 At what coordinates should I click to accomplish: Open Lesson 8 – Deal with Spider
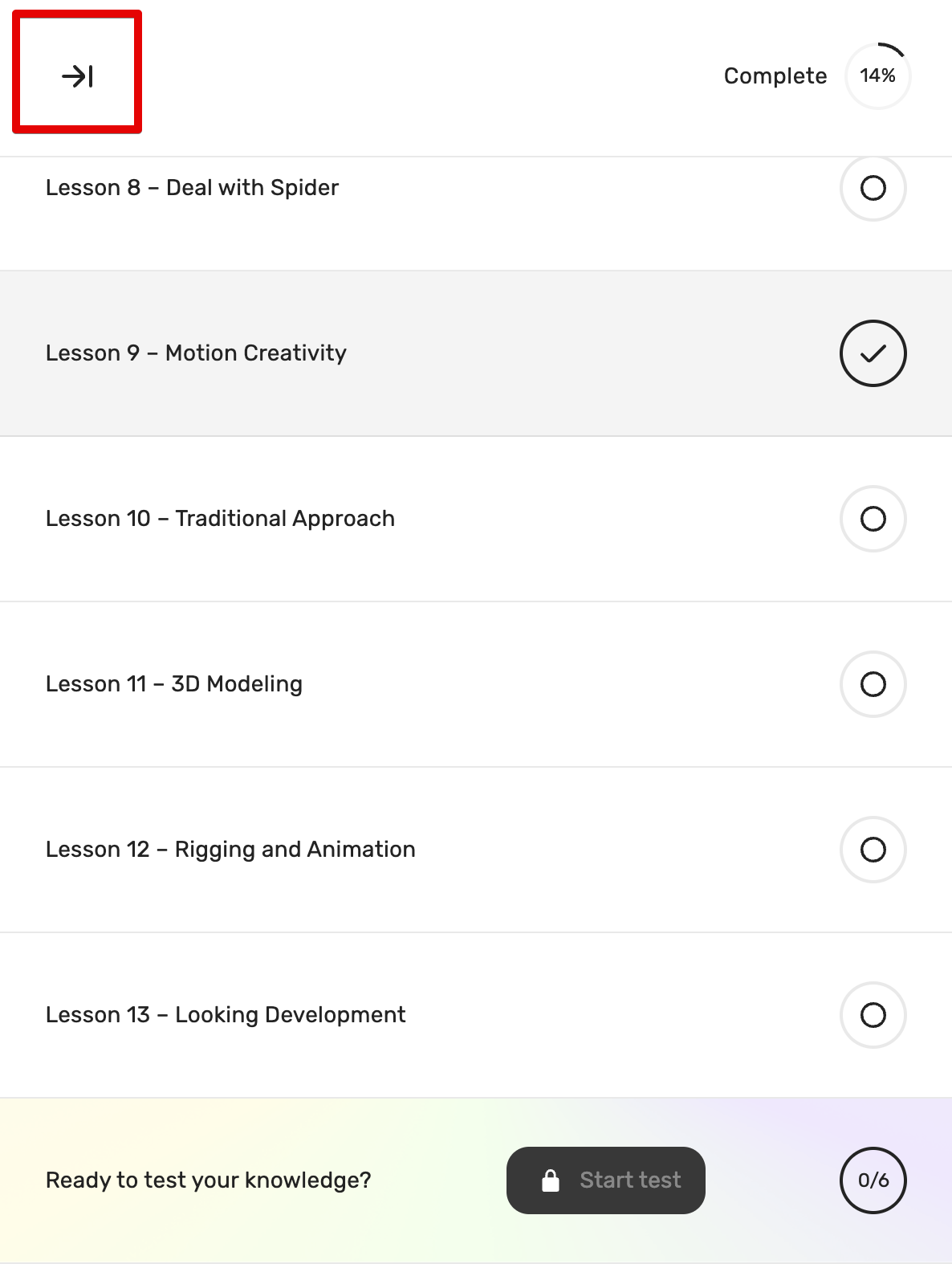(x=192, y=188)
